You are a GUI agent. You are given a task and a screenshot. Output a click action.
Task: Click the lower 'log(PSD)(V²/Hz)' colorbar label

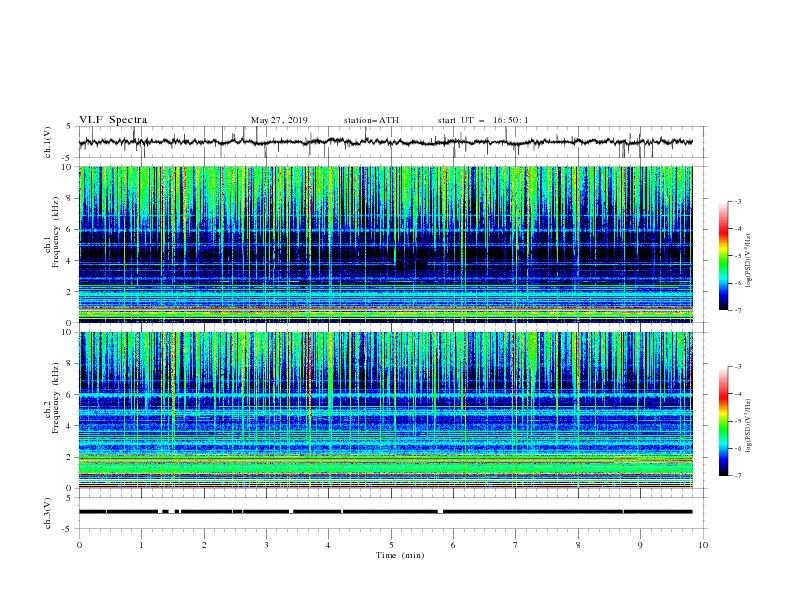point(748,426)
